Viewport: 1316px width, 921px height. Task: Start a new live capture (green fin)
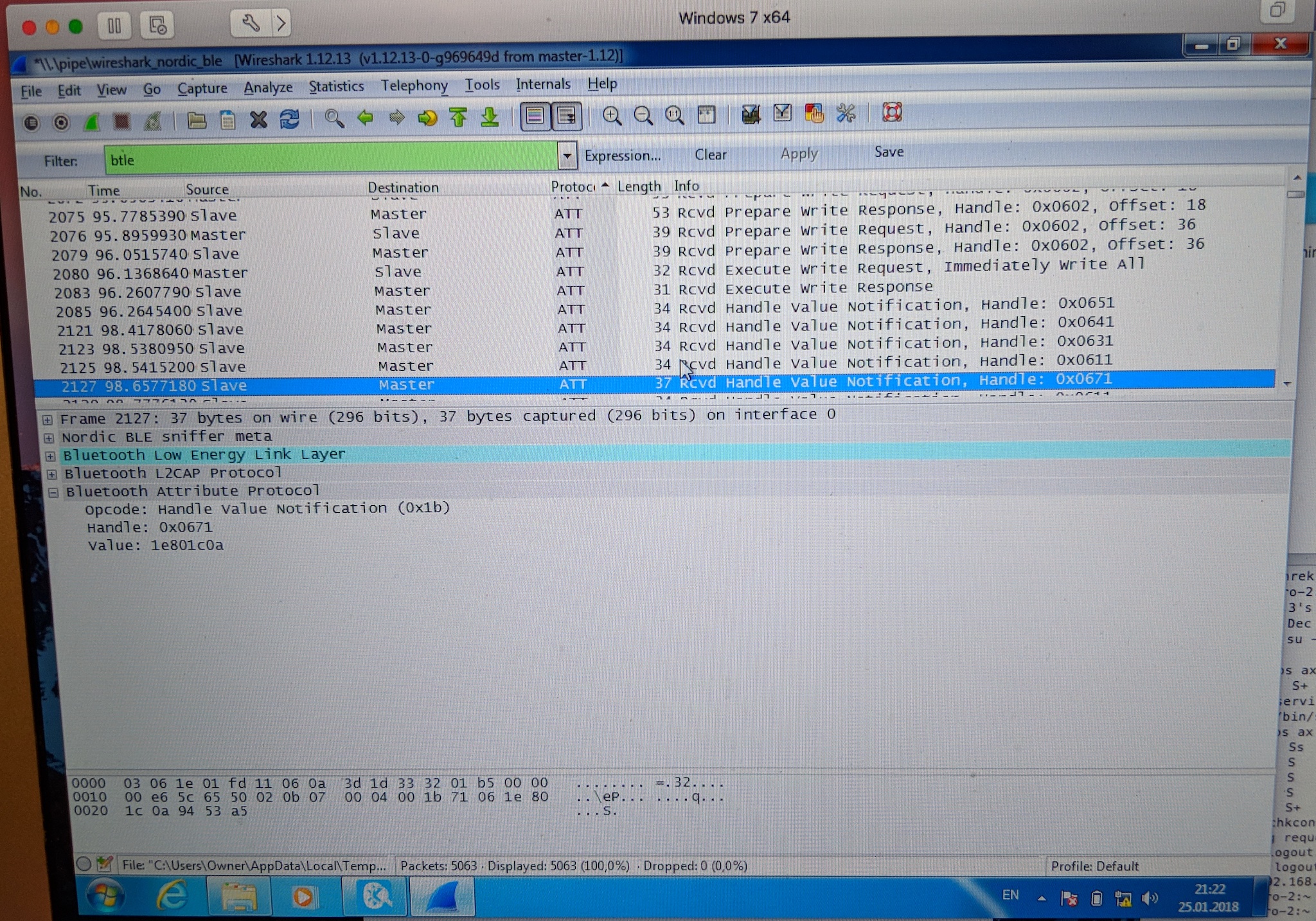(92, 121)
